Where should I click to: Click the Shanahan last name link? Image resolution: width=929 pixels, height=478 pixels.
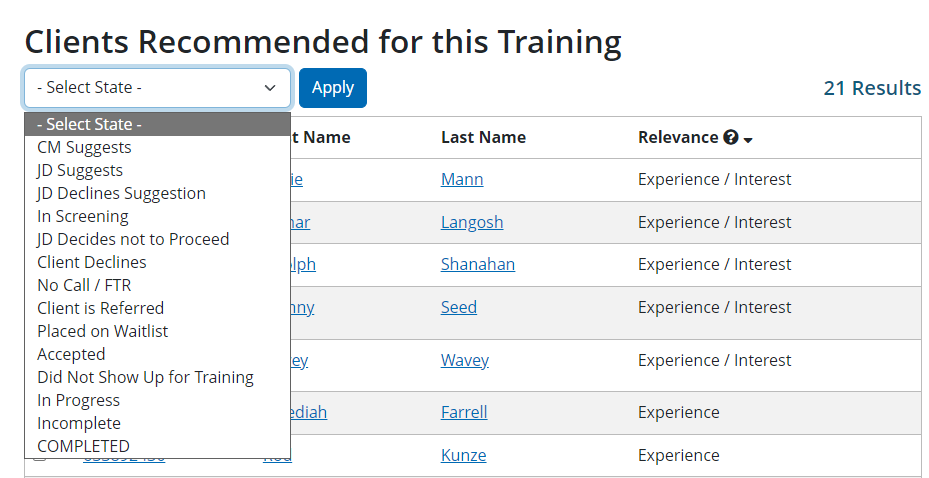coord(478,265)
